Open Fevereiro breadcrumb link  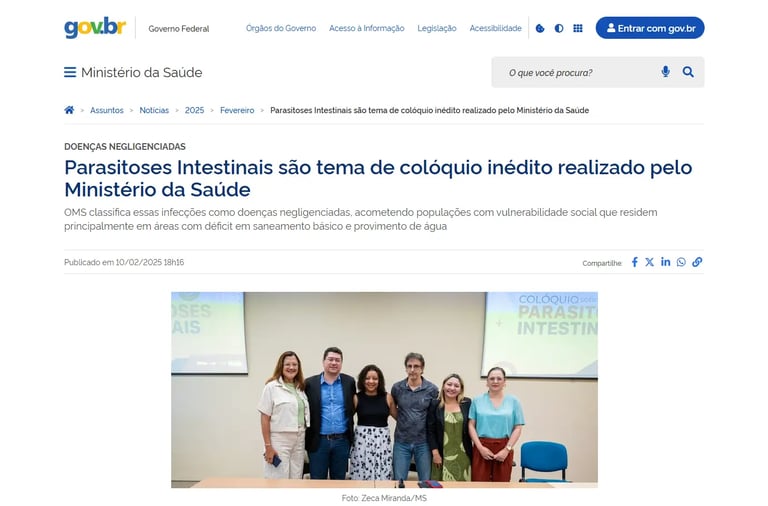(x=237, y=110)
